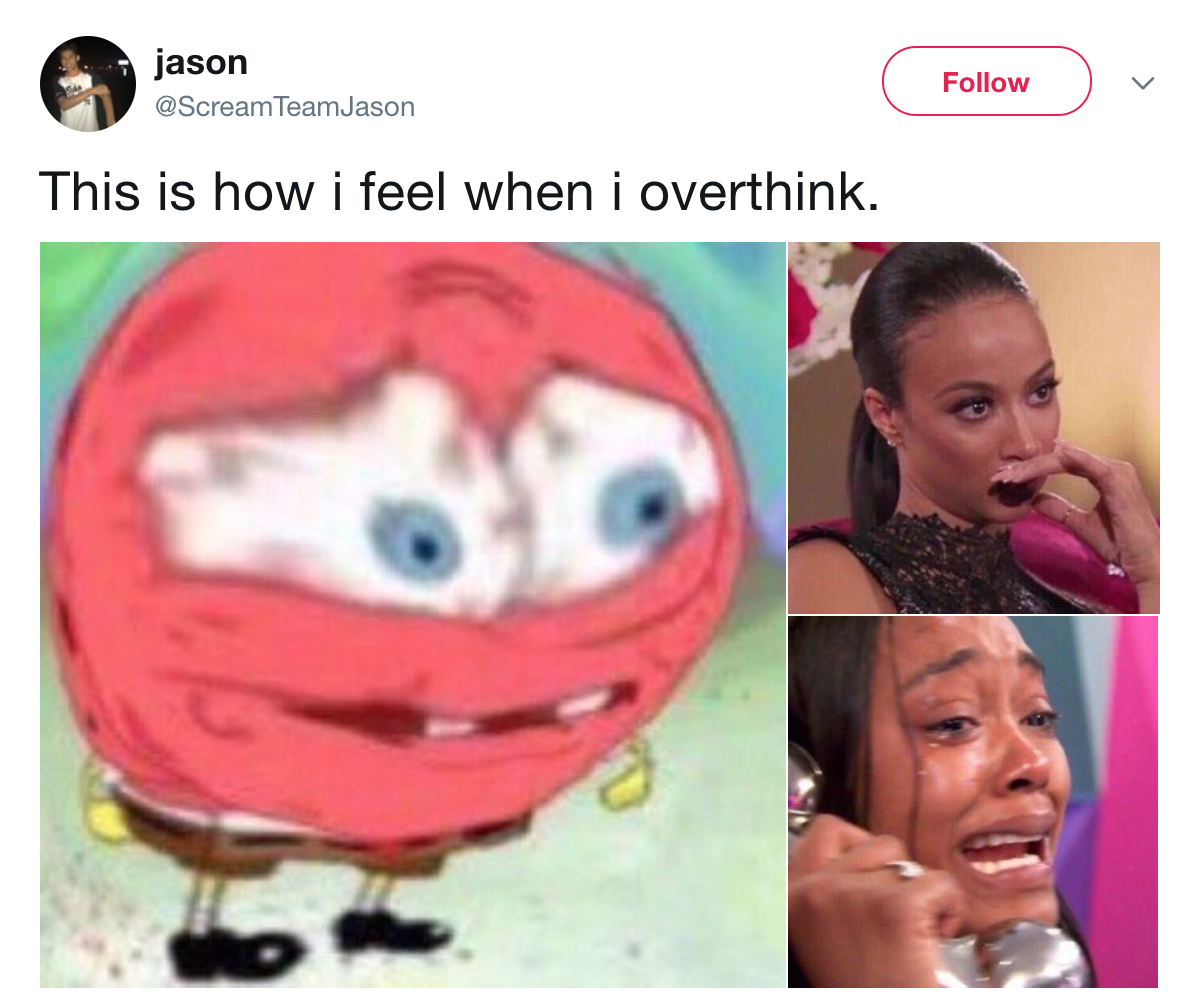The image size is (1190, 1008).
Task: Expand the tweet options chevron
Action: [x=1142, y=82]
